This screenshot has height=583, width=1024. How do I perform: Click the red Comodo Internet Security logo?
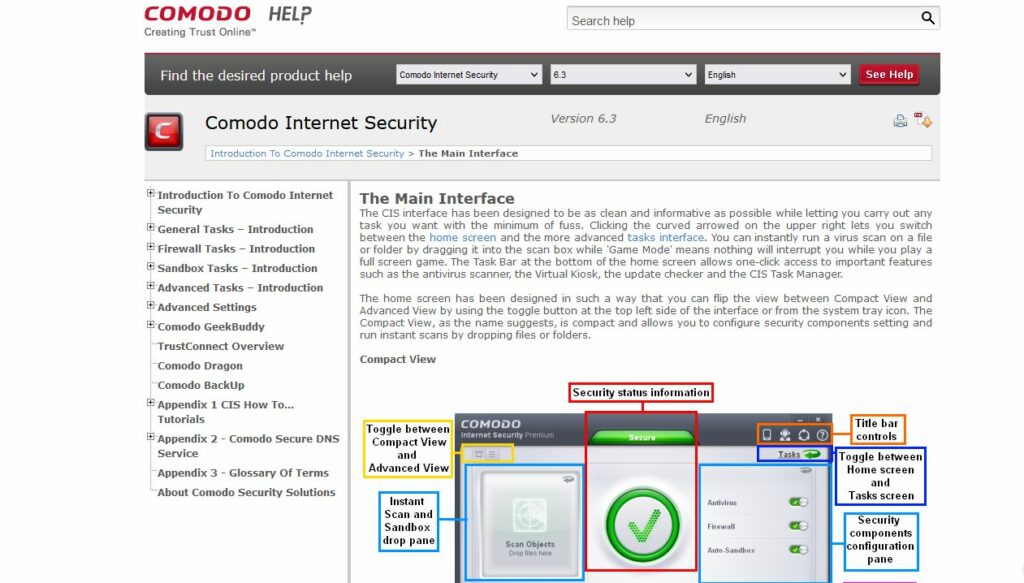(x=163, y=131)
